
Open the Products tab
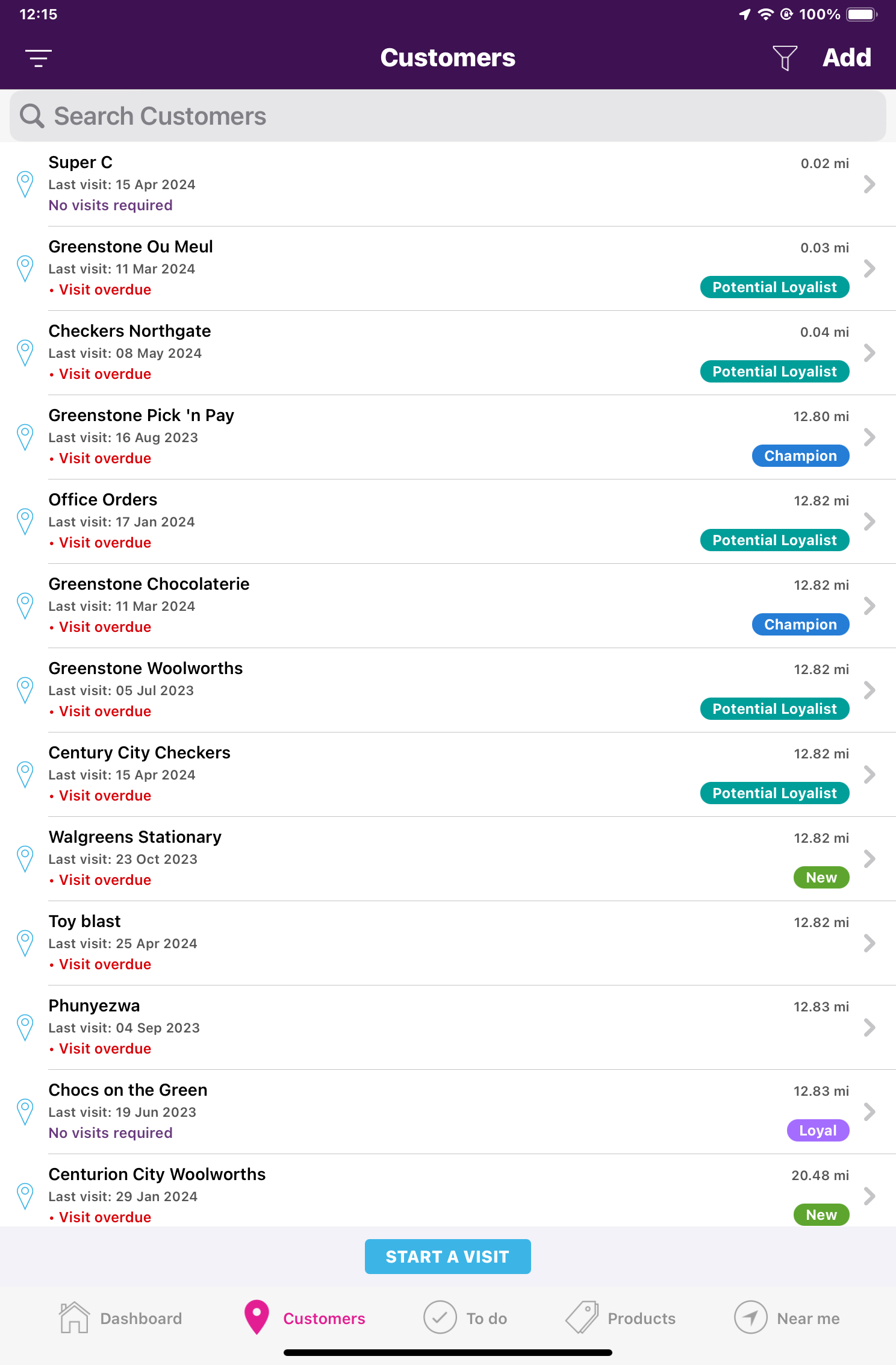(620, 1318)
